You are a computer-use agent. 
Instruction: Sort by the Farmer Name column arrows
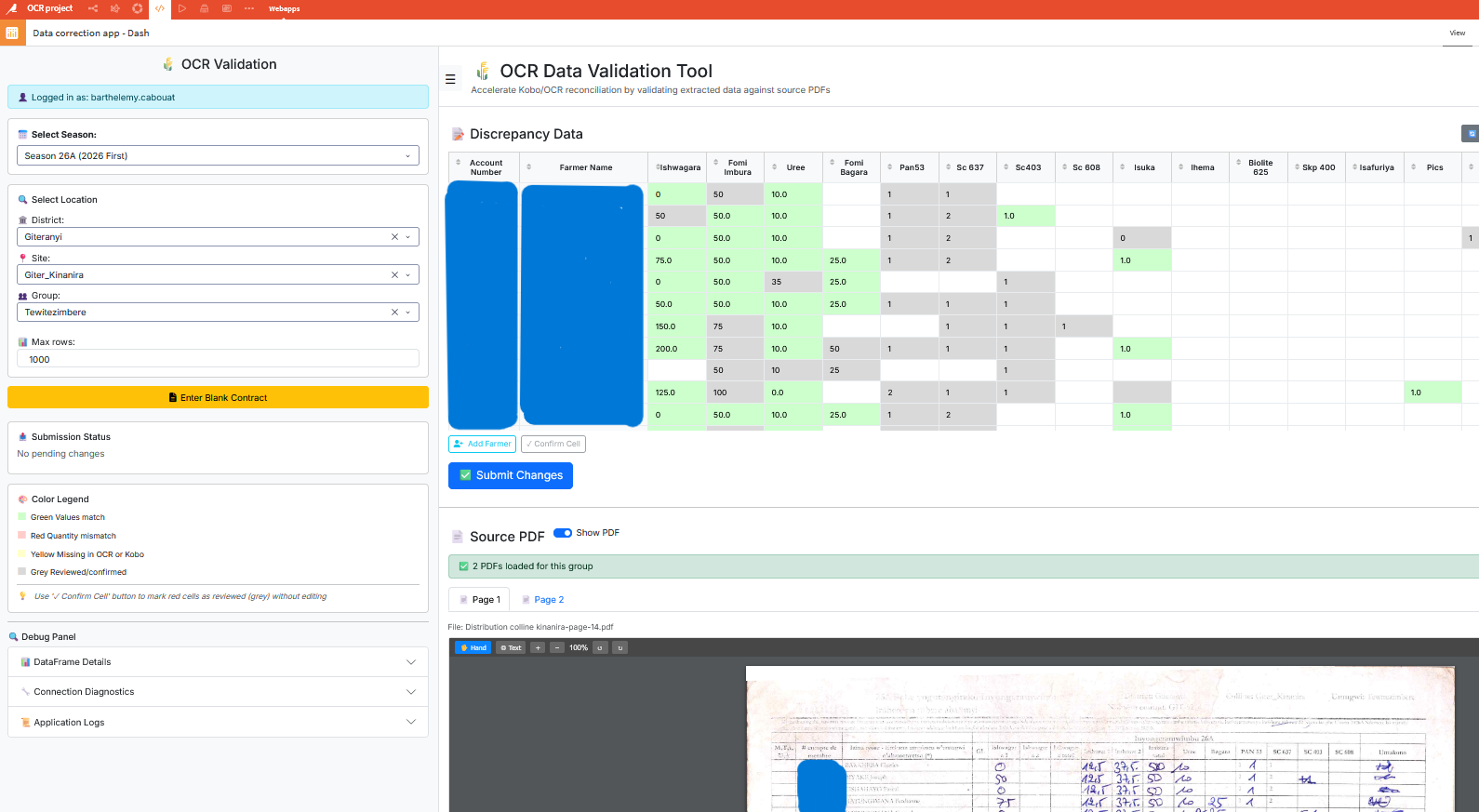[528, 167]
